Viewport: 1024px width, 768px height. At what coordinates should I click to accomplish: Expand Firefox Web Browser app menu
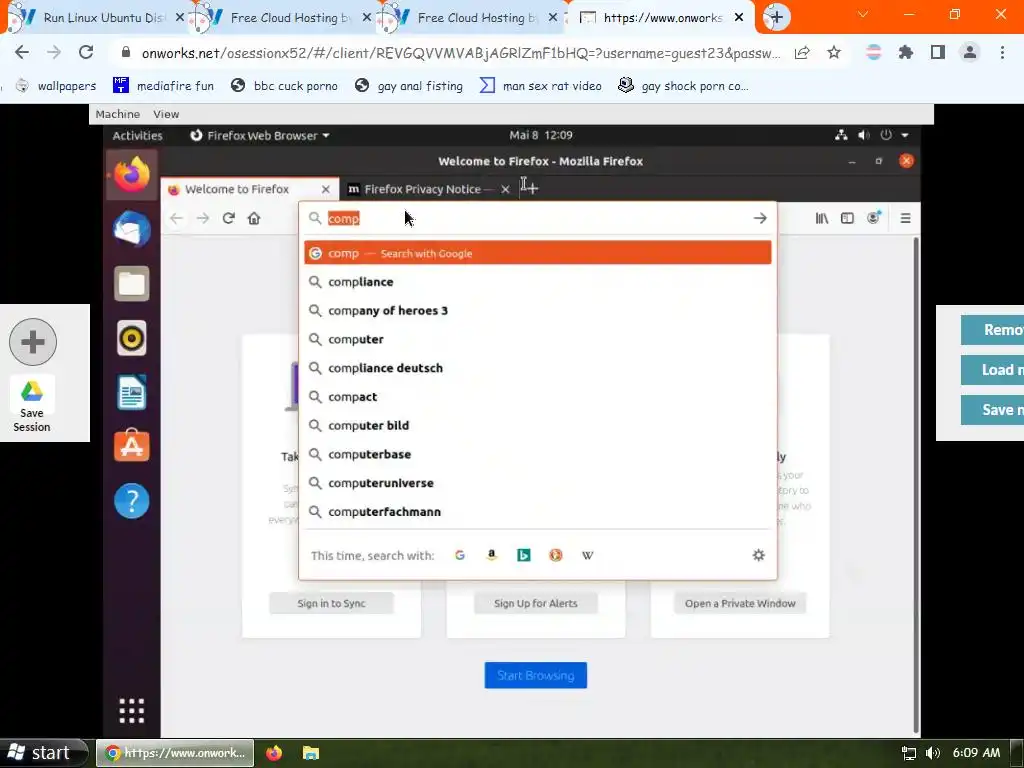pos(259,135)
